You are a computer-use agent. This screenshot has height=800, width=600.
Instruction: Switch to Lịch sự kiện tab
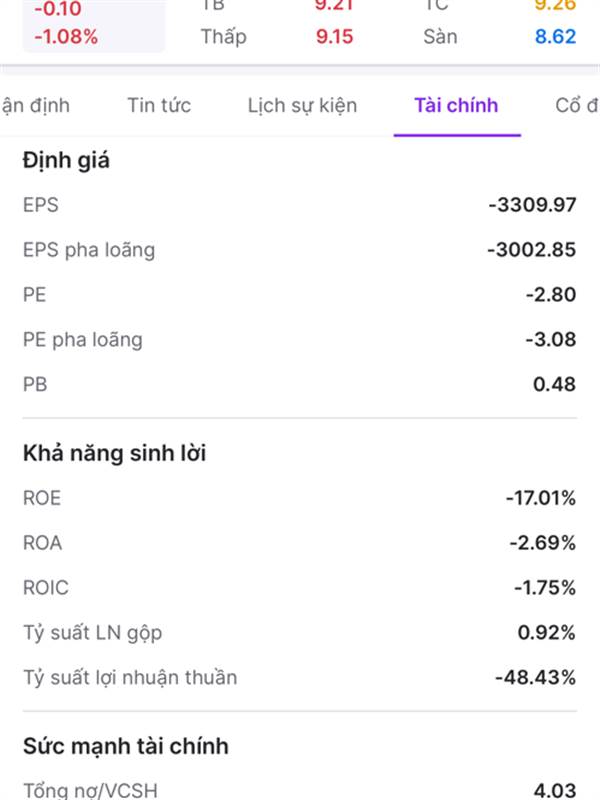(x=302, y=106)
